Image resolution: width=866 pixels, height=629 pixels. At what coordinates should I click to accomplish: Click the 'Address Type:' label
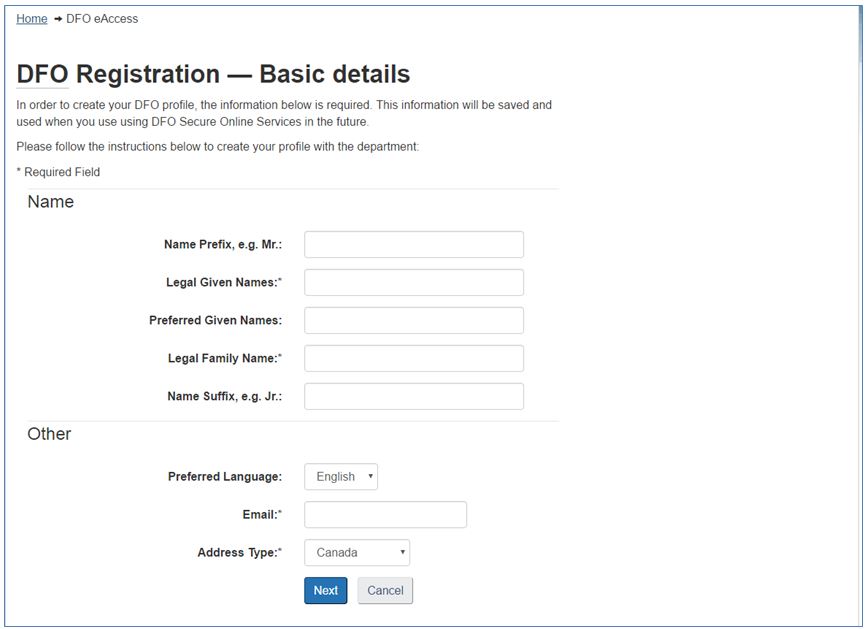pyautogui.click(x=240, y=552)
